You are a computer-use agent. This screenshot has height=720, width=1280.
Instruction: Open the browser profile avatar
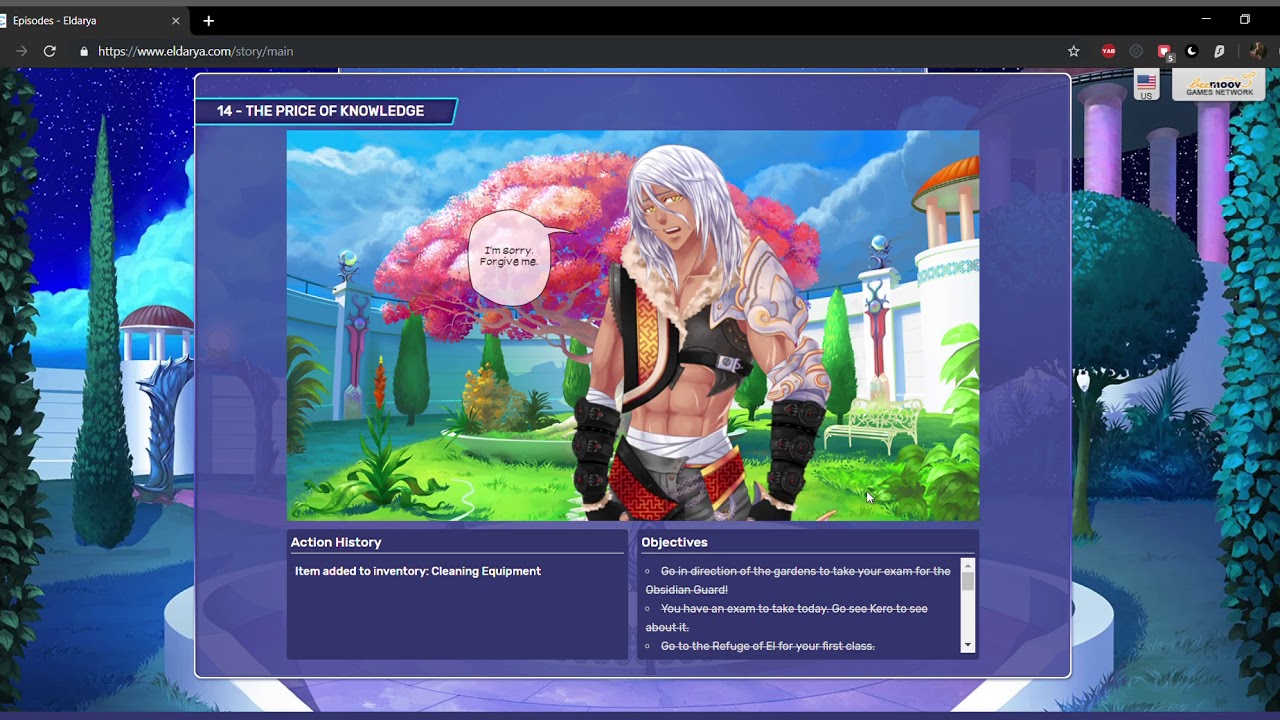[1257, 51]
